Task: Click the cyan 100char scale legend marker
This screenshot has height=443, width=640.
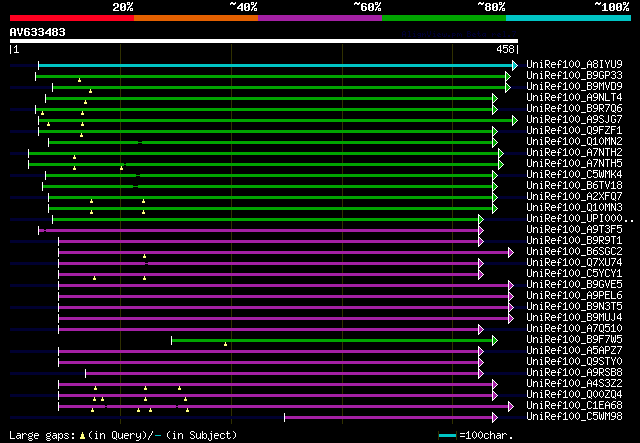Action: pyautogui.click(x=448, y=436)
